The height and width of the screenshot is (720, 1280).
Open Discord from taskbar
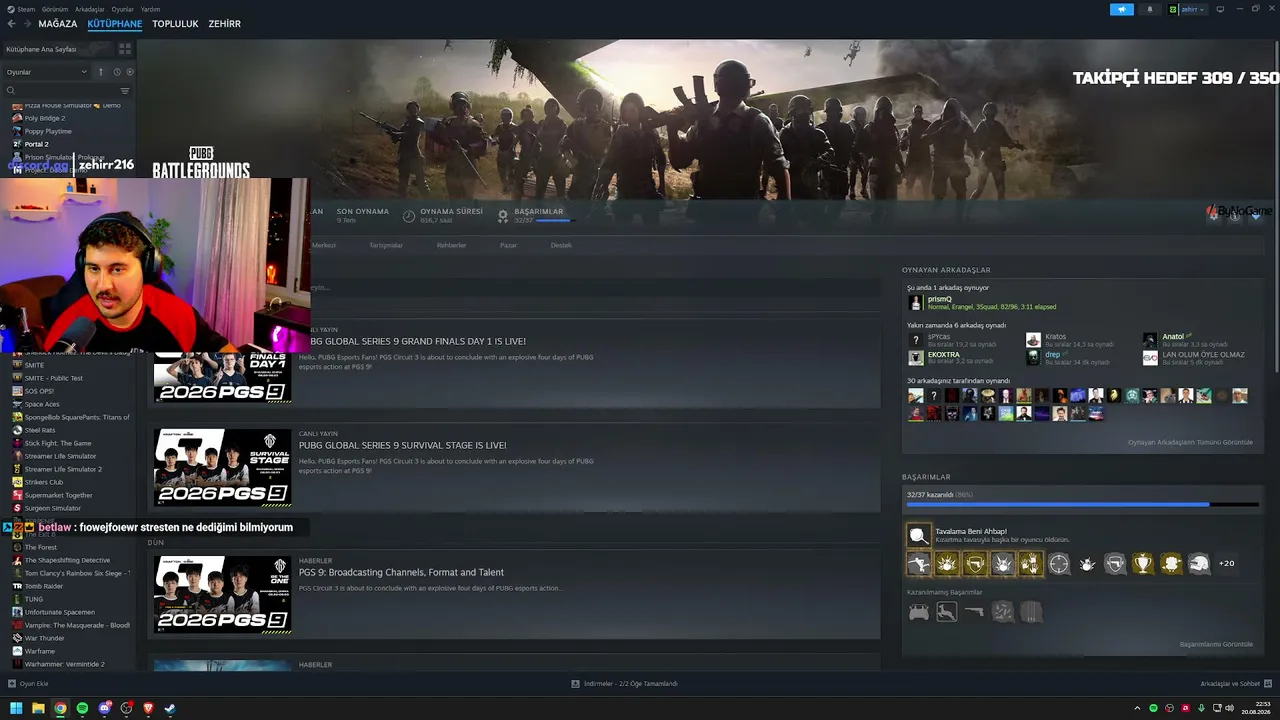(104, 708)
